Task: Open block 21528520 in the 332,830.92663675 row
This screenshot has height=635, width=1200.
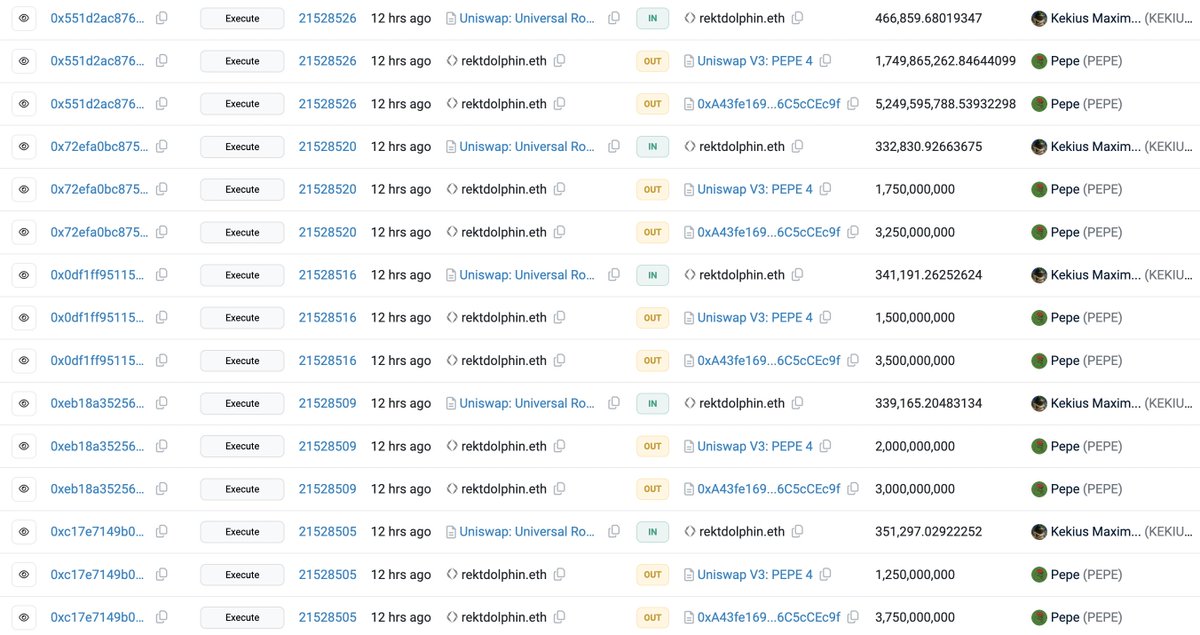Action: tap(327, 147)
